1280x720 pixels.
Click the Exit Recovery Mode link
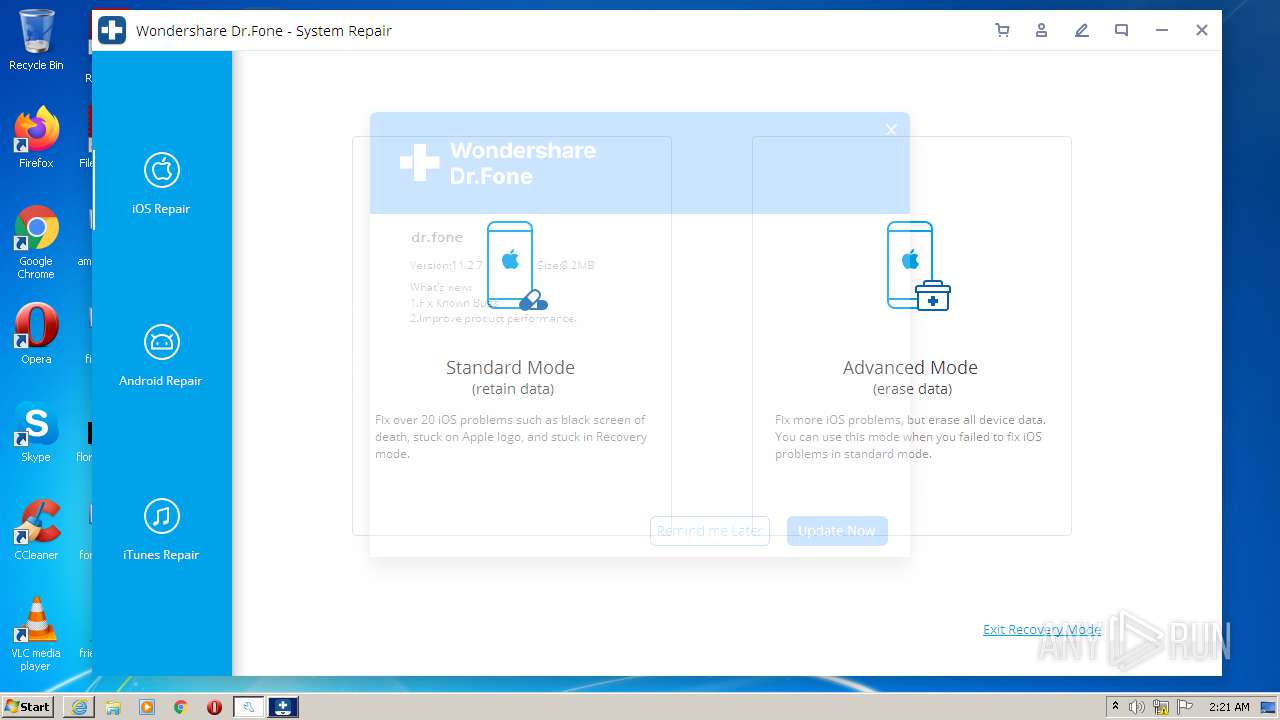pos(1042,629)
